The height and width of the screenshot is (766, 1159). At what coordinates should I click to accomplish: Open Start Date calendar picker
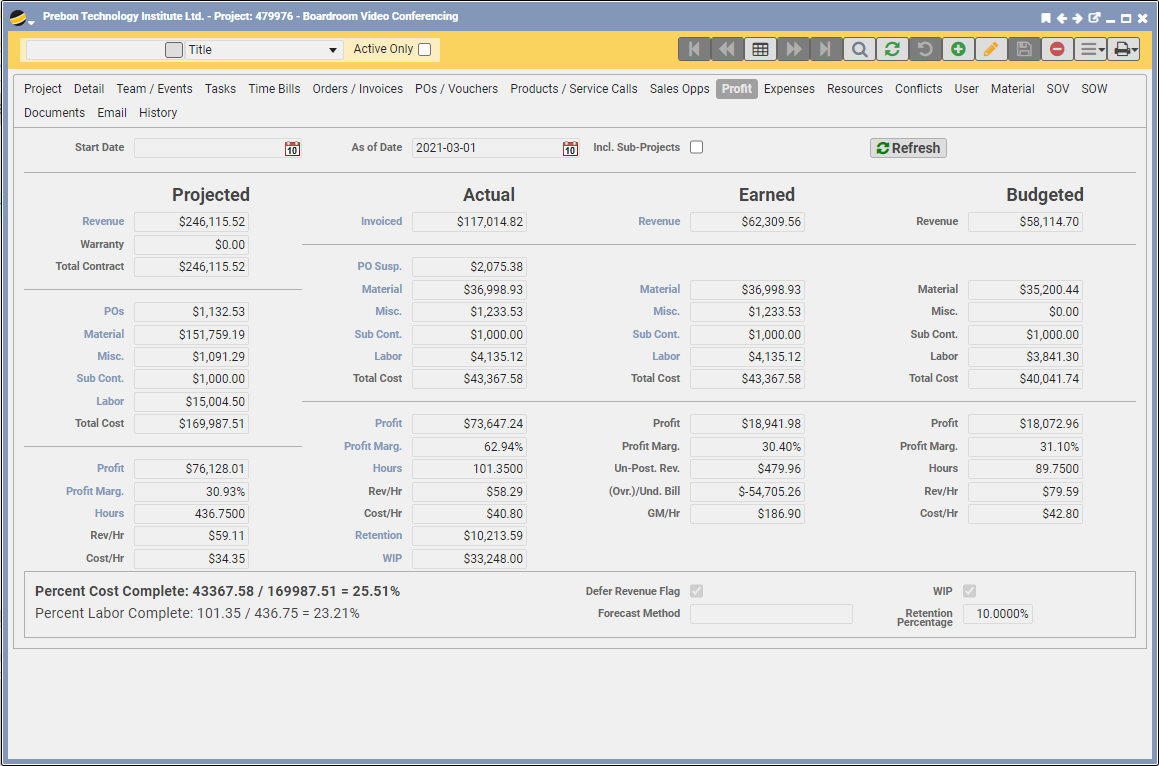[x=292, y=148]
